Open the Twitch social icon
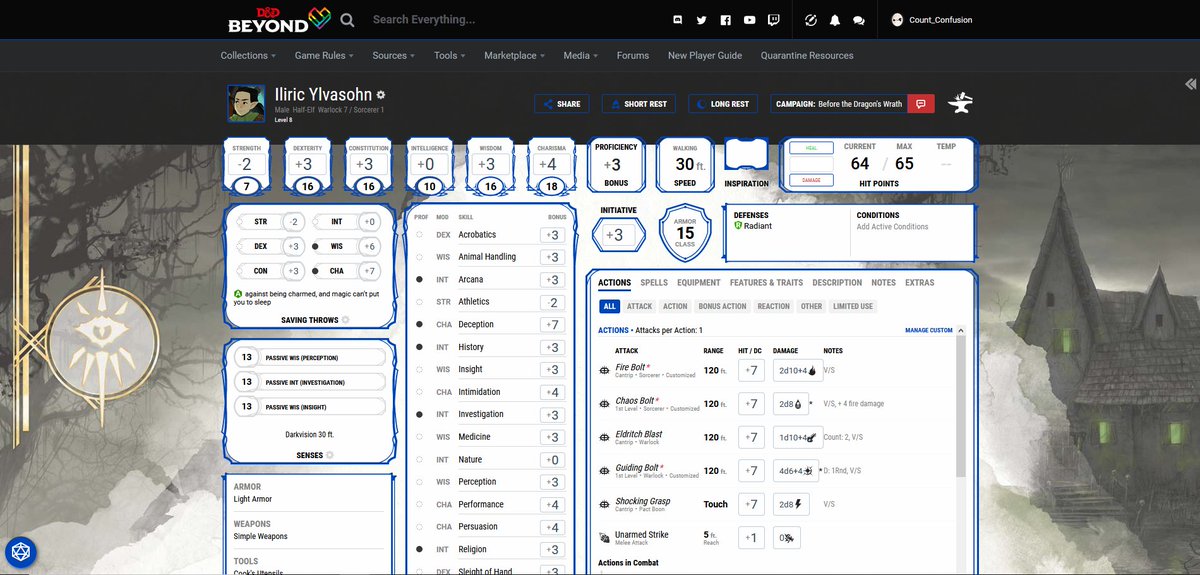This screenshot has height=575, width=1200. [774, 20]
